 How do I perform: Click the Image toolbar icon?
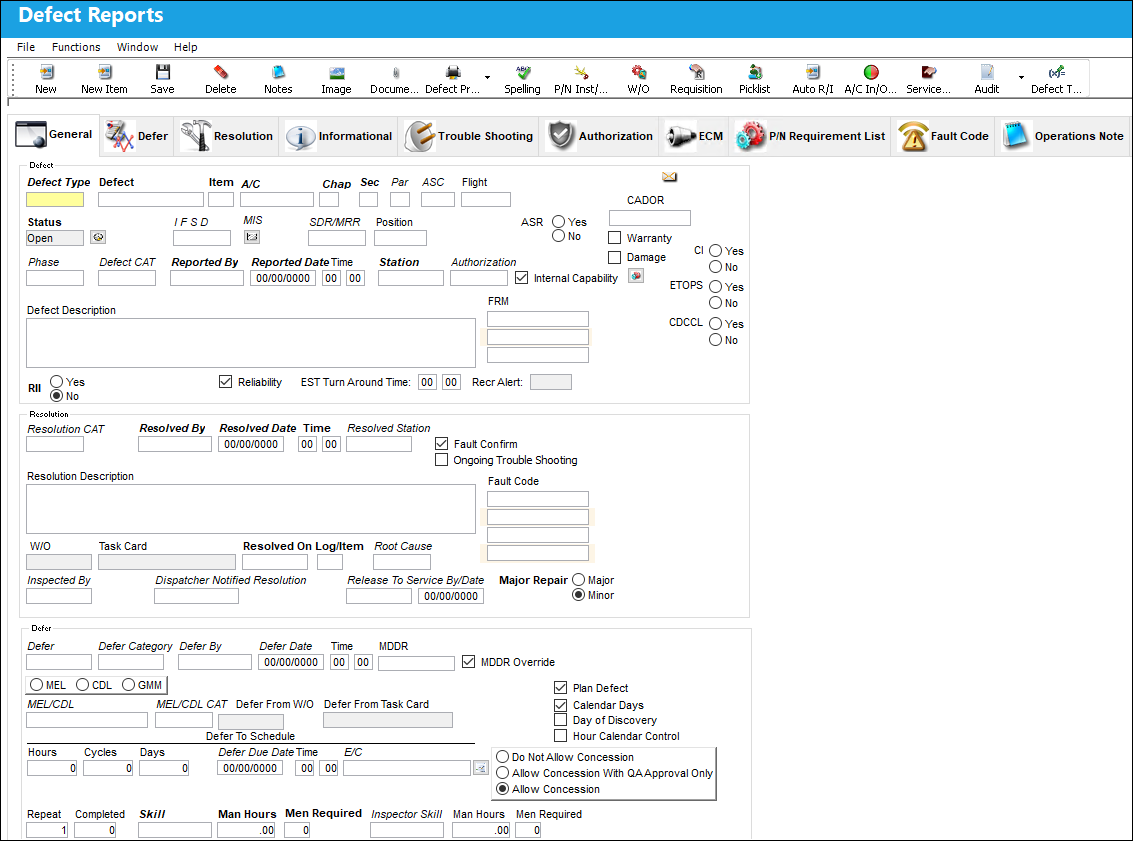[336, 72]
